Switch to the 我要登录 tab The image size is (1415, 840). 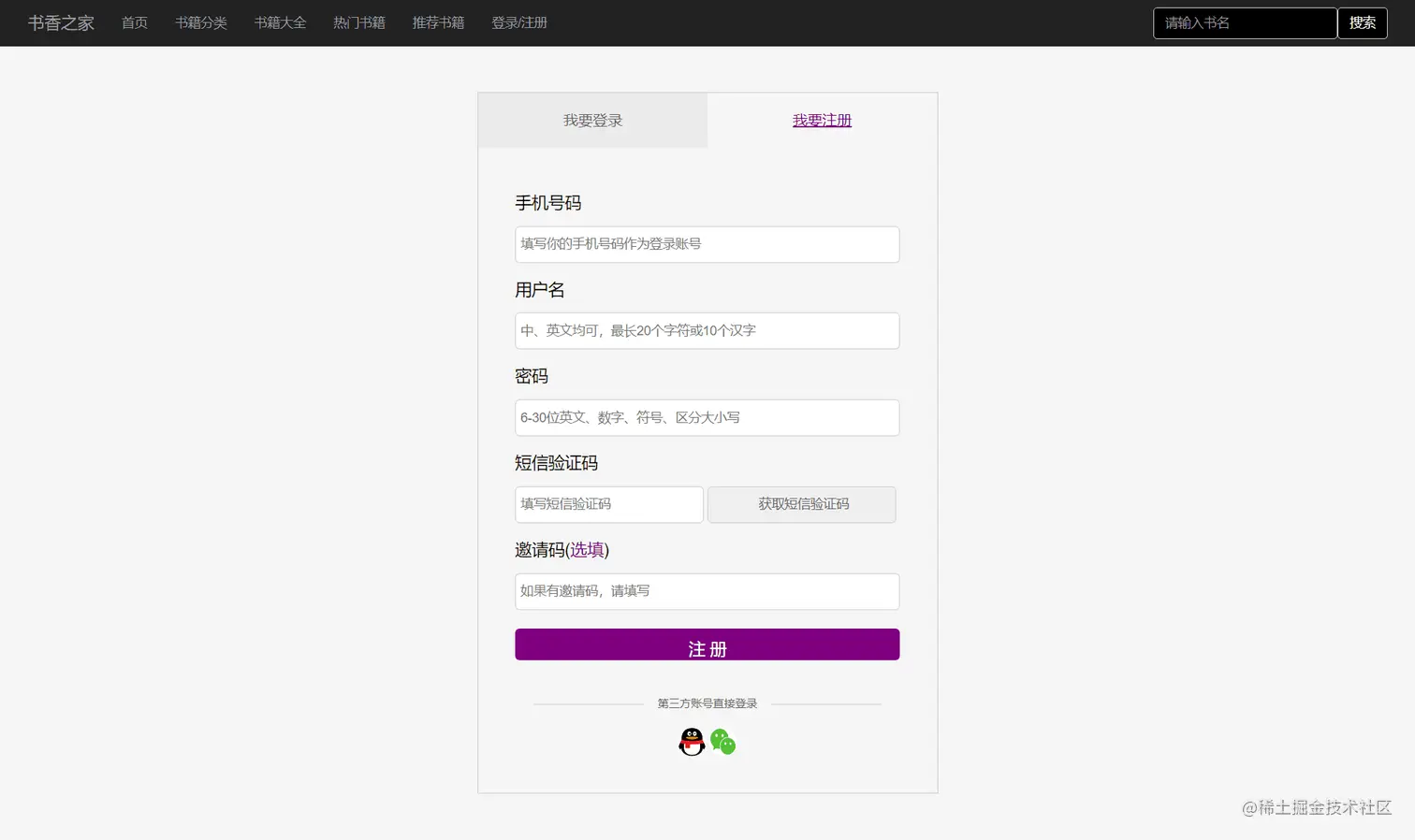pyautogui.click(x=591, y=120)
